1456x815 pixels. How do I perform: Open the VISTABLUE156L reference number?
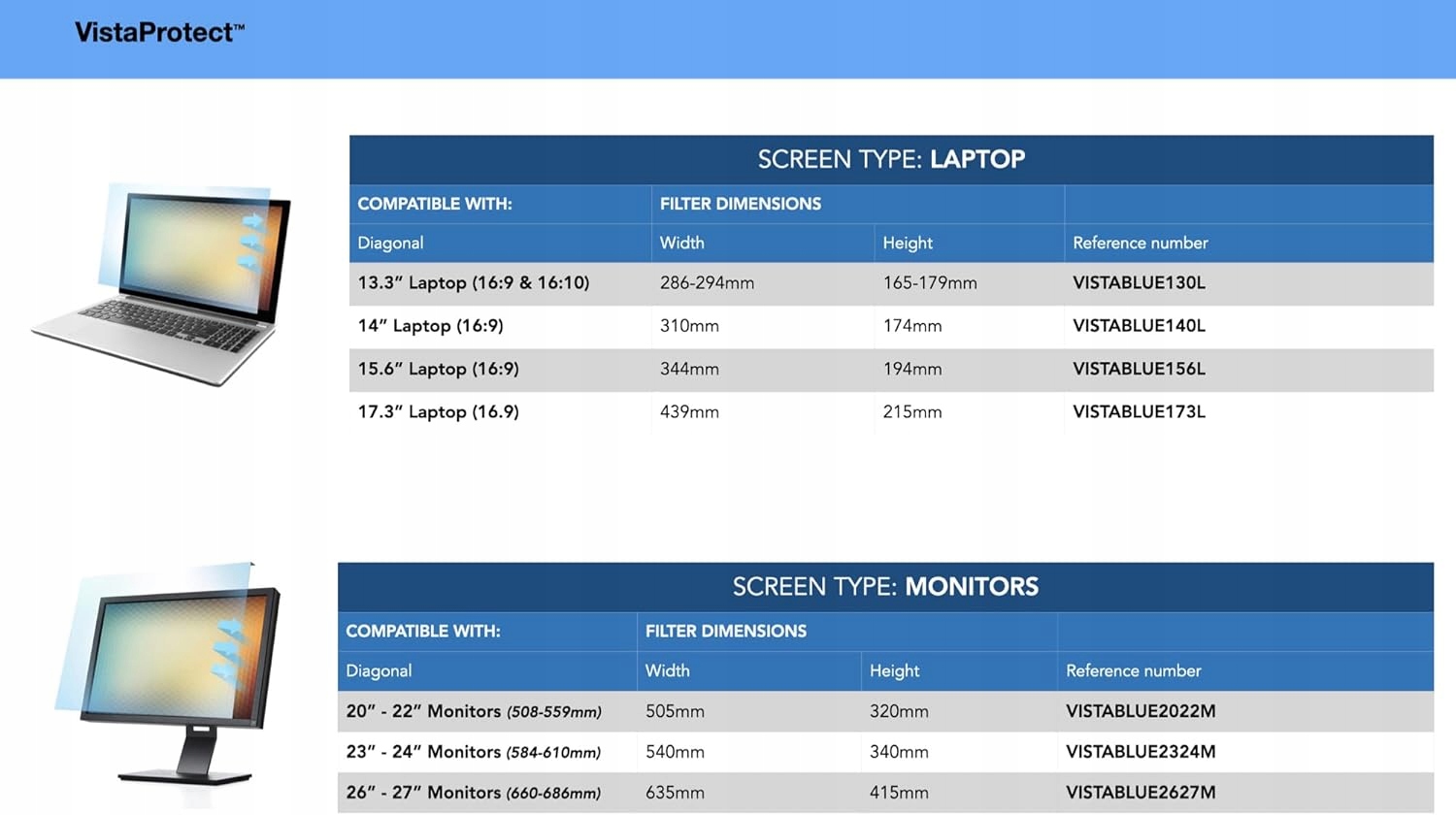click(x=1139, y=369)
